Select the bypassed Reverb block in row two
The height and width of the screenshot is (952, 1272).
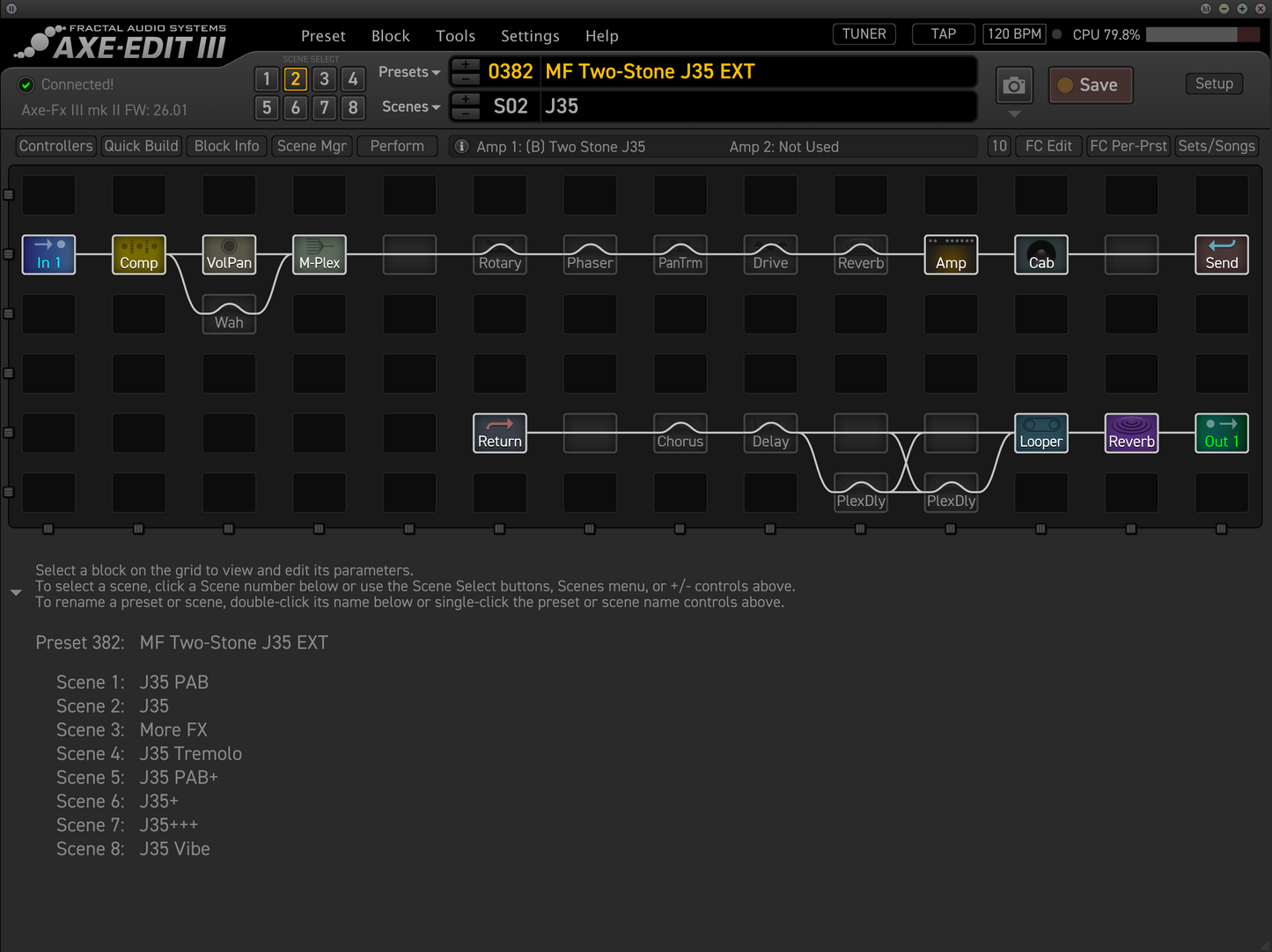pyautogui.click(x=861, y=254)
